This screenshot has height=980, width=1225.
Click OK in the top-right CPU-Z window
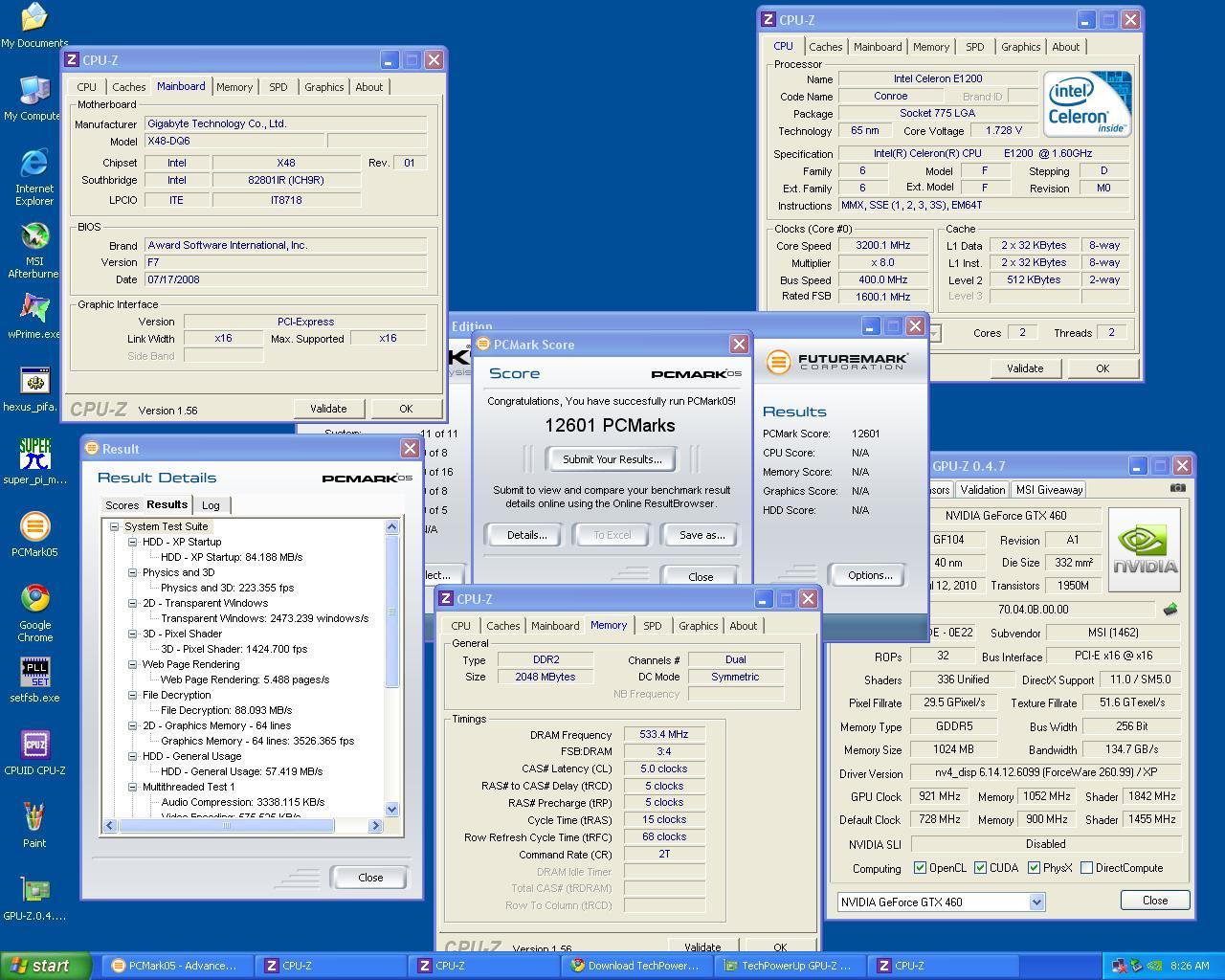click(1102, 368)
